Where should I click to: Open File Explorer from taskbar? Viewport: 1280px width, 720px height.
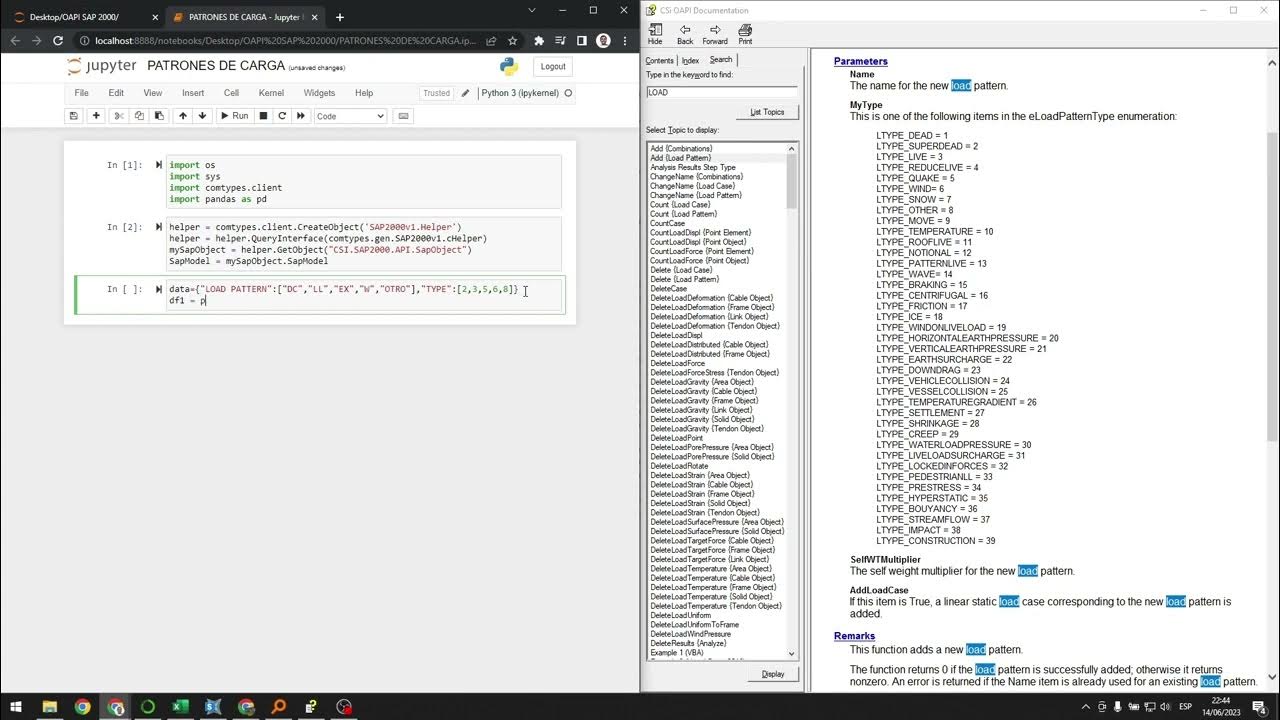click(49, 707)
